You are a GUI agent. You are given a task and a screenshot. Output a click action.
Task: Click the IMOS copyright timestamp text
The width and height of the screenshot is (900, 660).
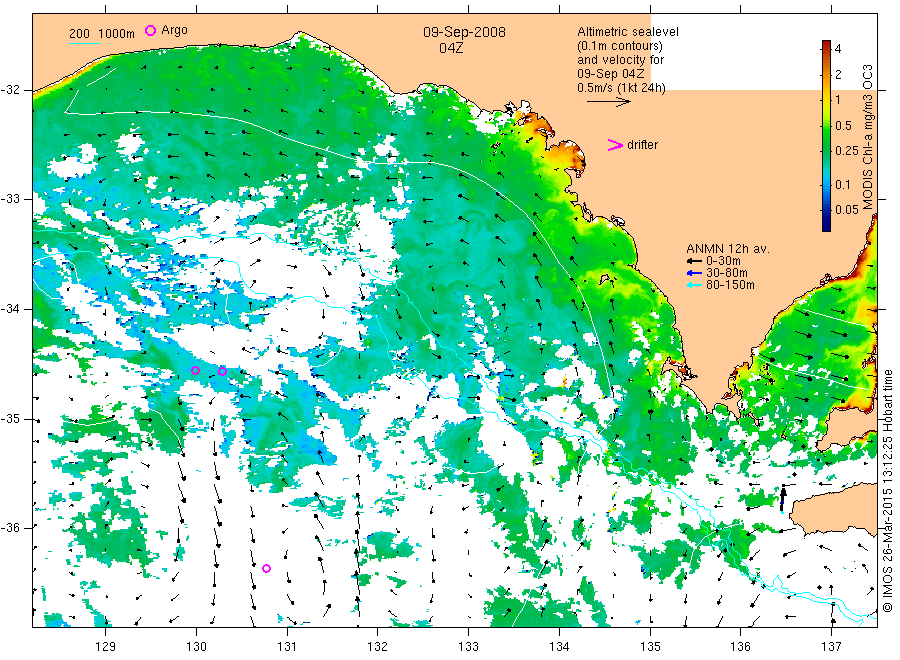[888, 491]
